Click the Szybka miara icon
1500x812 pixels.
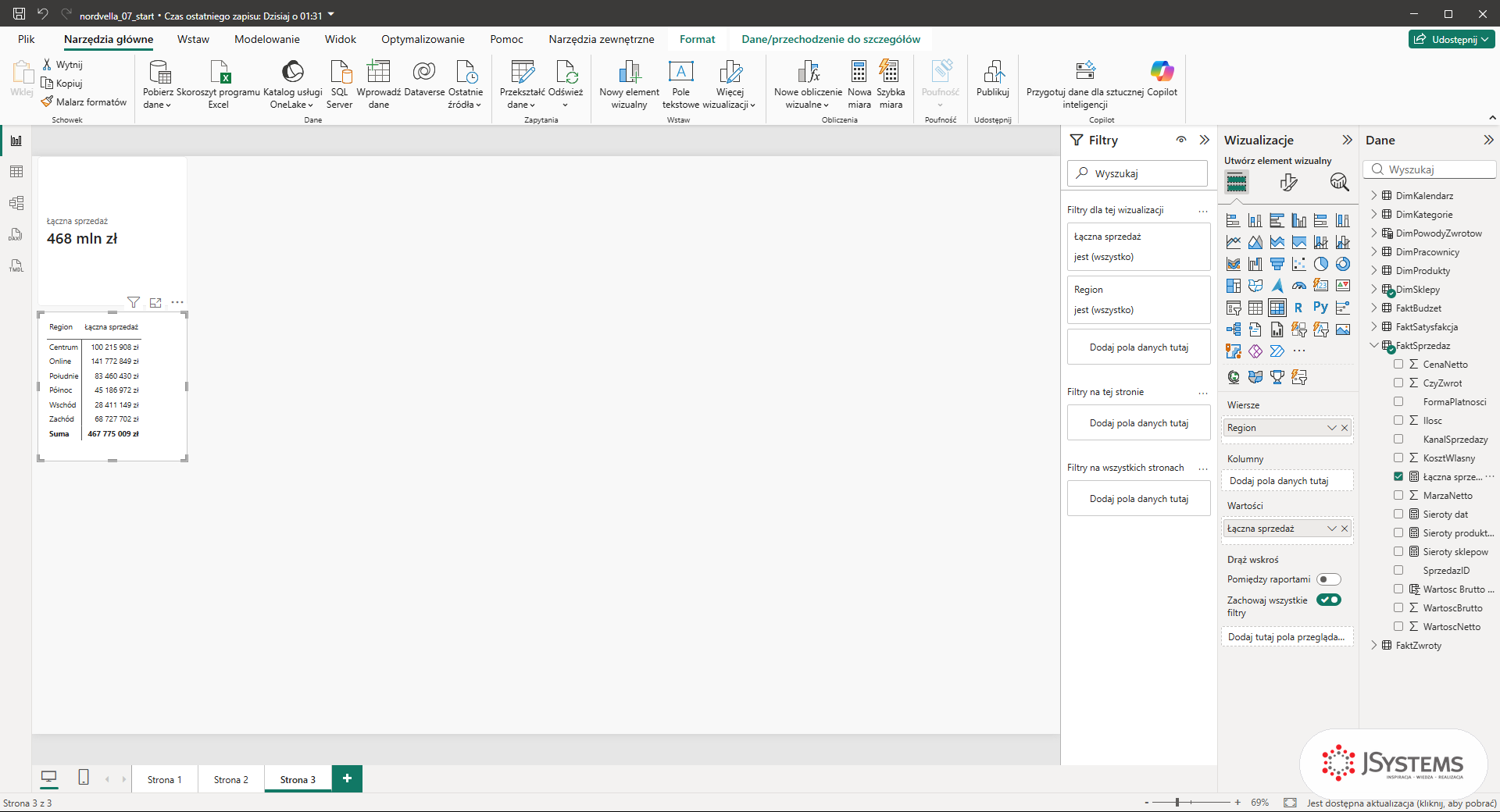891,84
